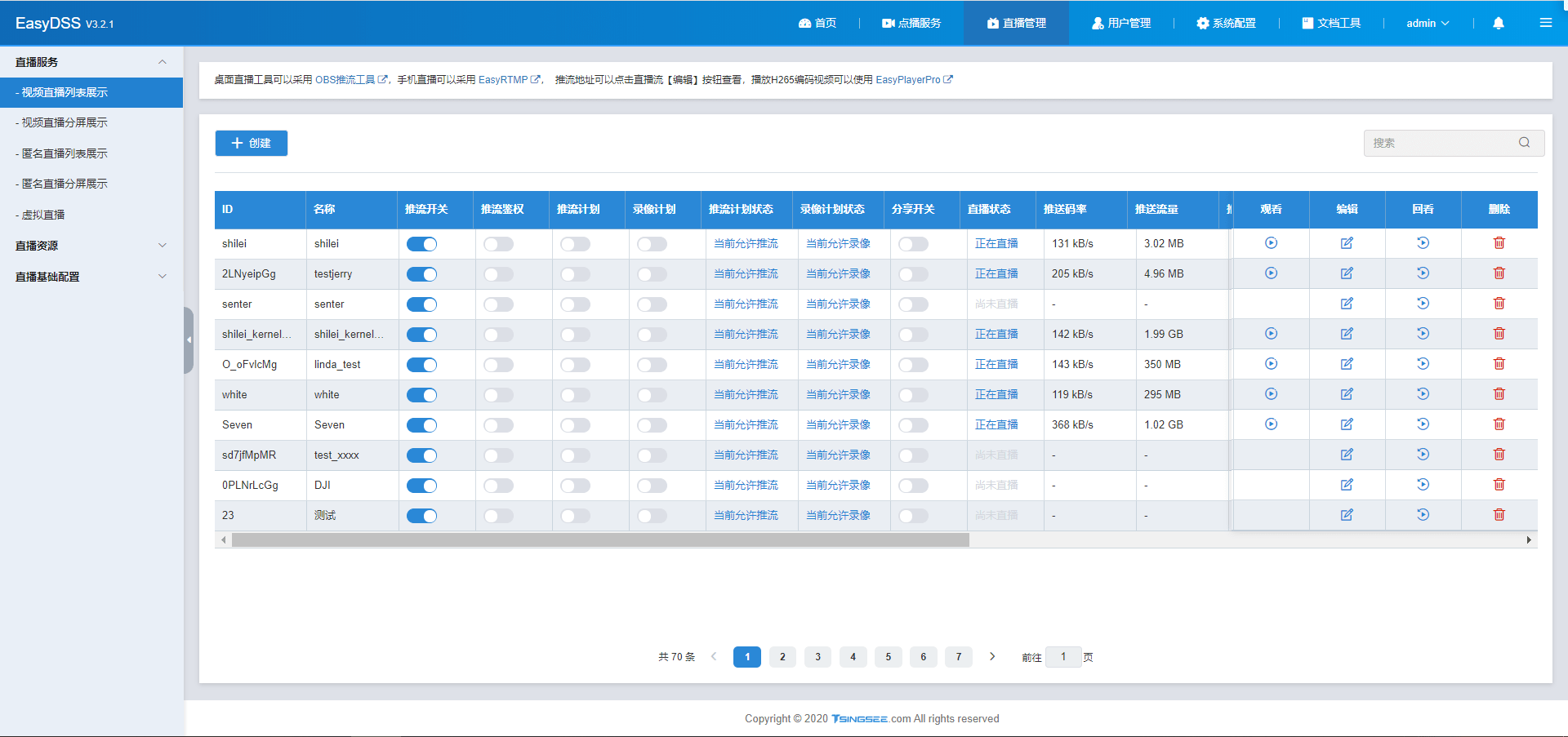Open the notification bell
Screen dimensions: 1568x737
(x=1498, y=23)
